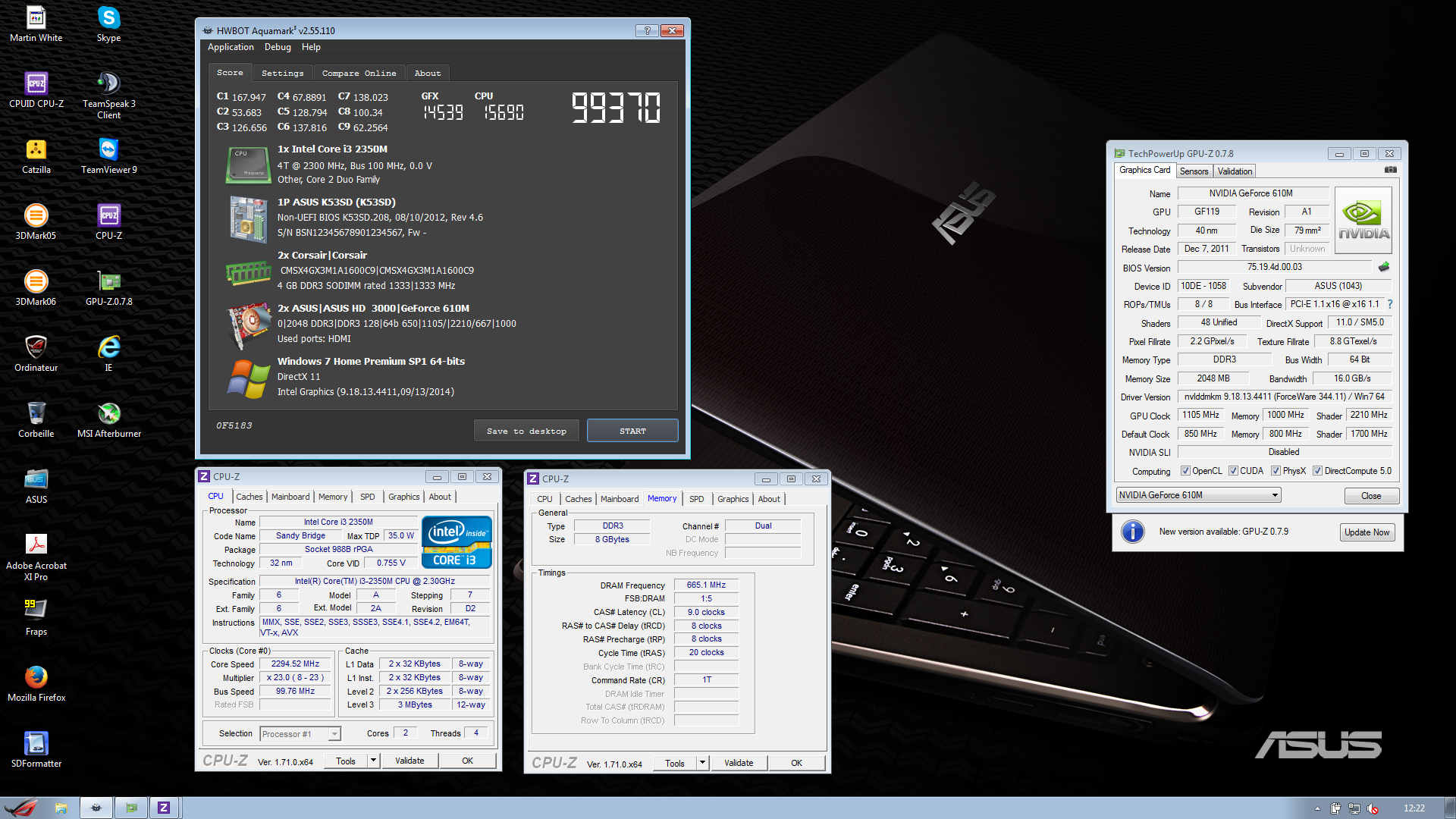The height and width of the screenshot is (819, 1456).
Task: Click the BIOS save chip icon in GPU-Z
Action: [1384, 267]
